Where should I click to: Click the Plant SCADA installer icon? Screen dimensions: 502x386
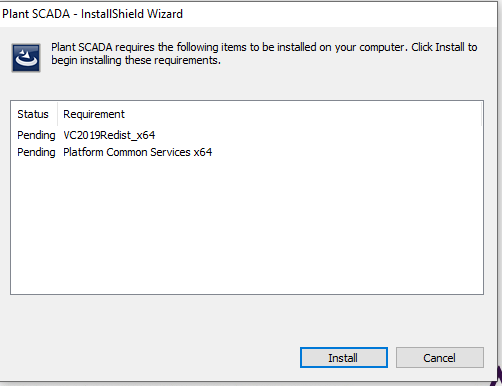tap(26, 58)
